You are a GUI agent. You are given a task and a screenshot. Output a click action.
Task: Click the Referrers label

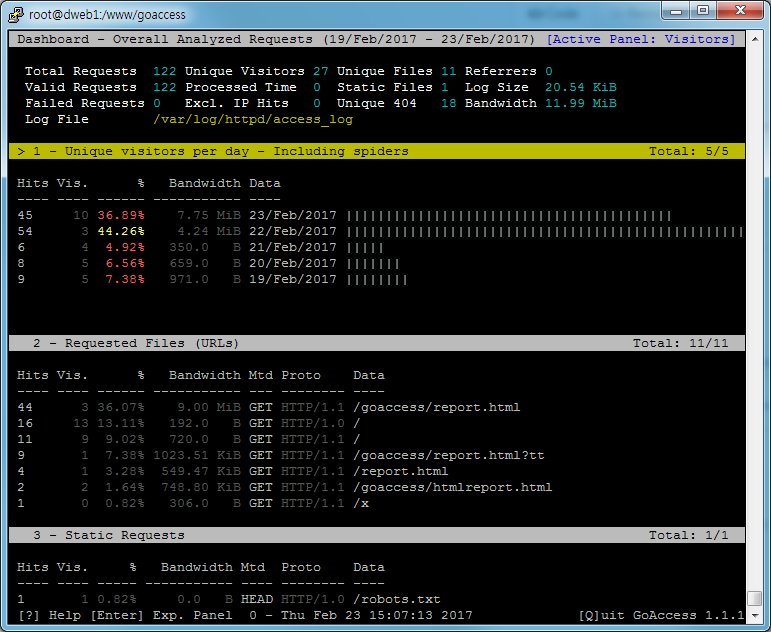[x=501, y=71]
